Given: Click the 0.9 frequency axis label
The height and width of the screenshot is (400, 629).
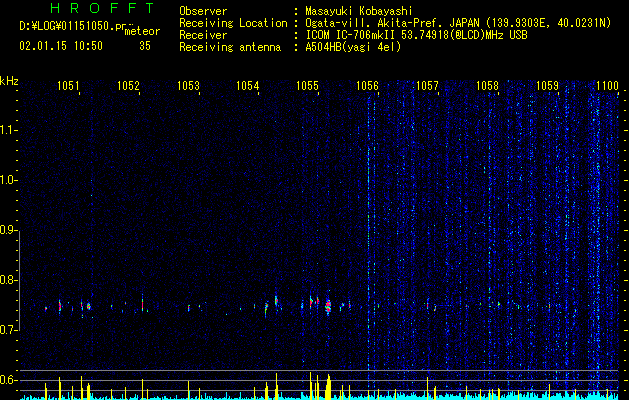Looking at the screenshot, I should click(x=7, y=230).
